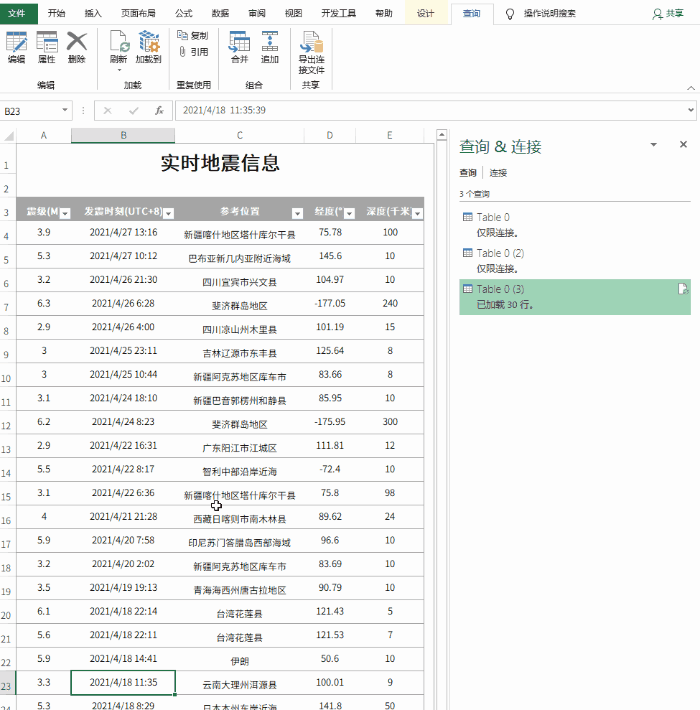Click the scroll up arrow of the sheet
This screenshot has width=700, height=710.
click(441, 134)
